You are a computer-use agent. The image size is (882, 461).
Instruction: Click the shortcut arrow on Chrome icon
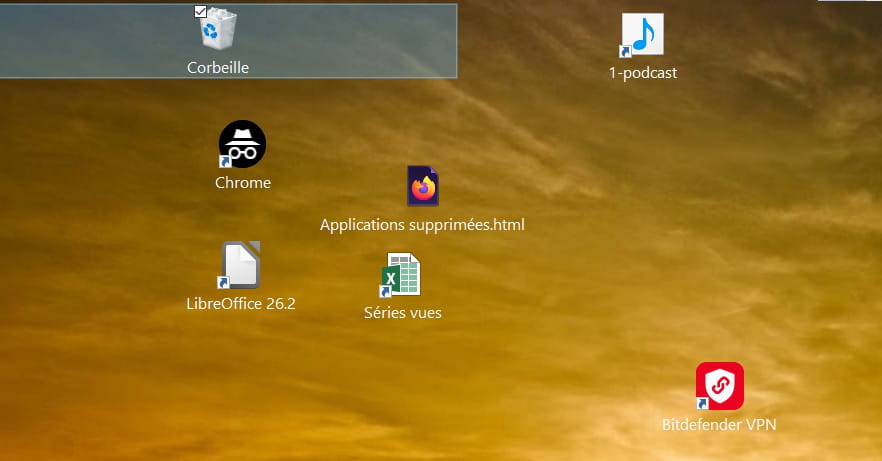226,161
